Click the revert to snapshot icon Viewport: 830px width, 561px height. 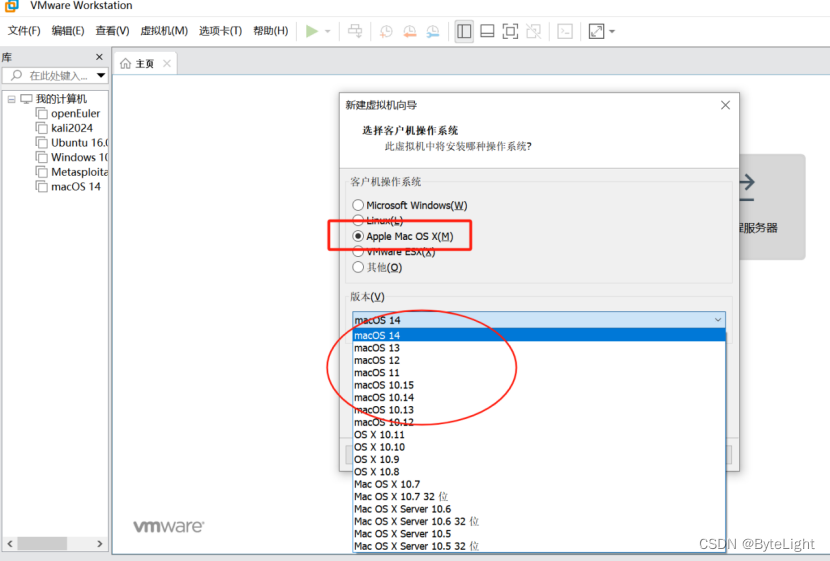(409, 31)
